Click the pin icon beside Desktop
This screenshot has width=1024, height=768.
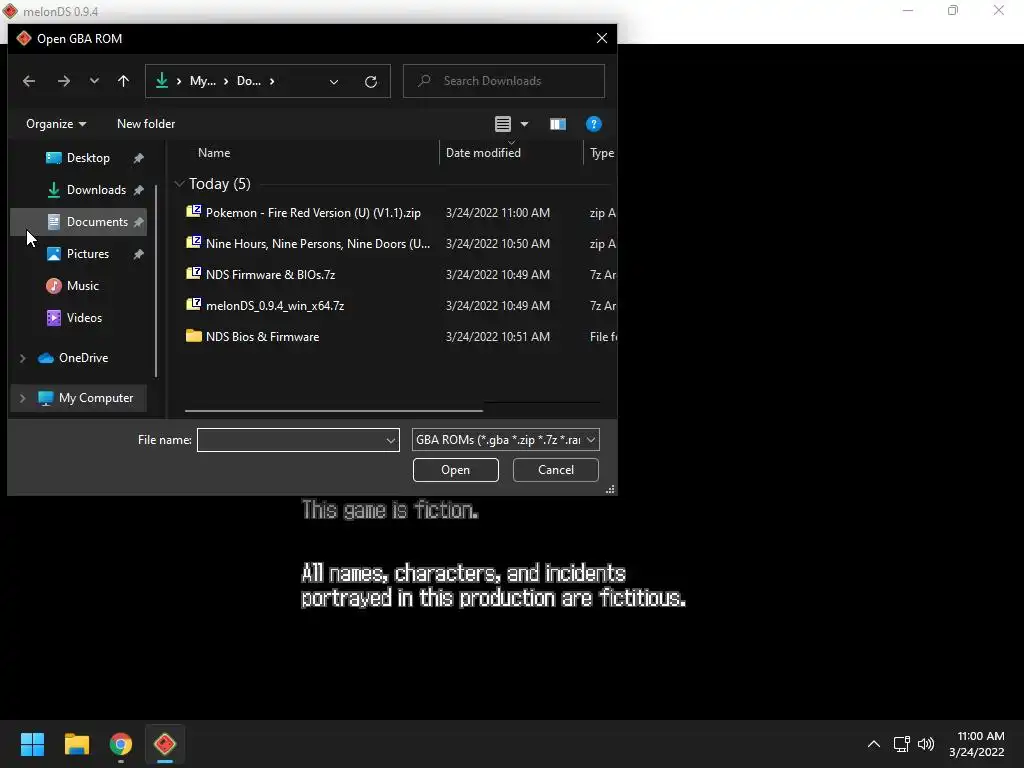138,158
